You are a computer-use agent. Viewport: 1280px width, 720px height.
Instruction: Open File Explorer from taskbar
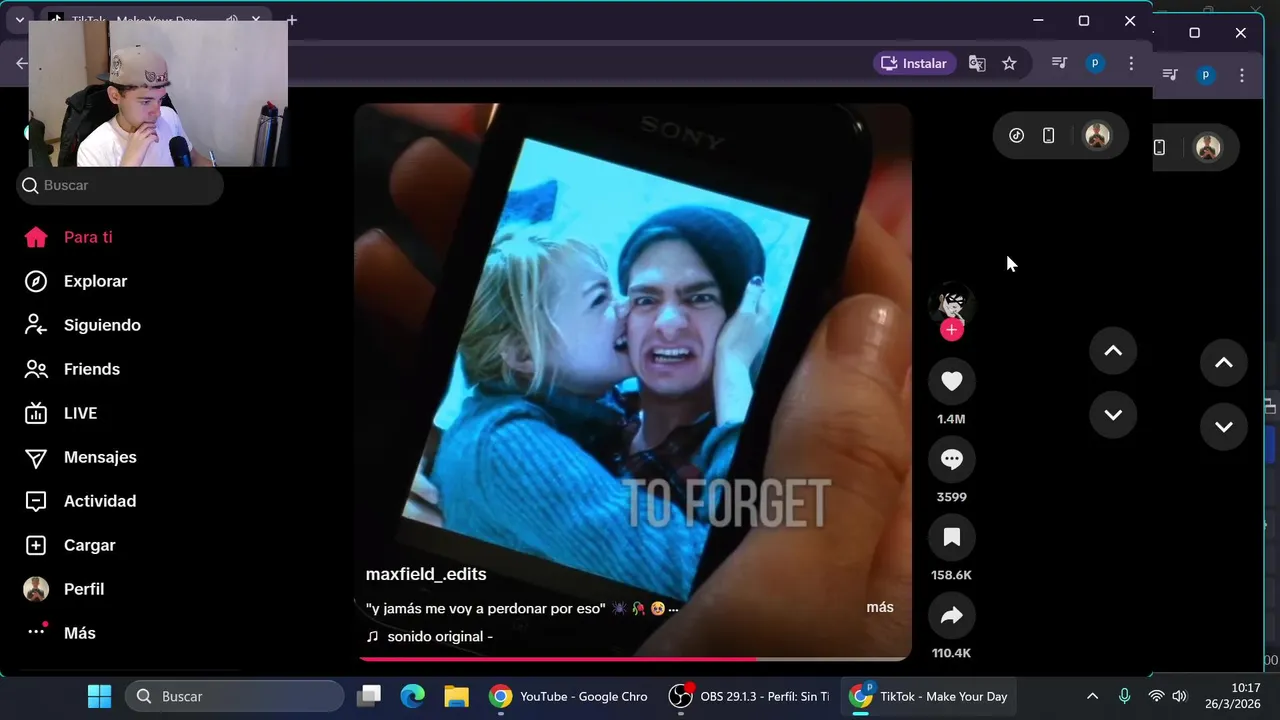tap(456, 696)
